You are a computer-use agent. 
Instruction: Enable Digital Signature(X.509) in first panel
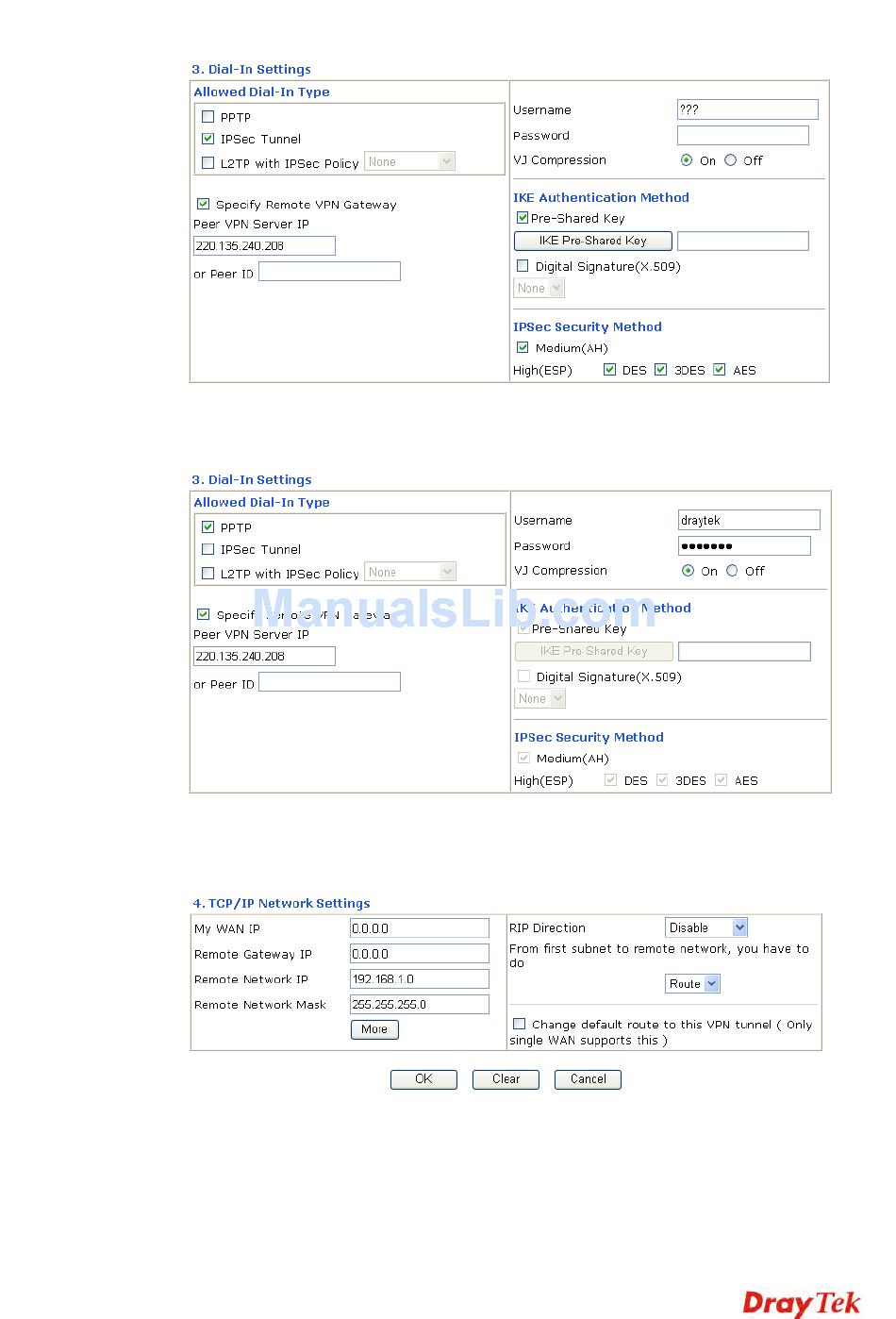(523, 266)
